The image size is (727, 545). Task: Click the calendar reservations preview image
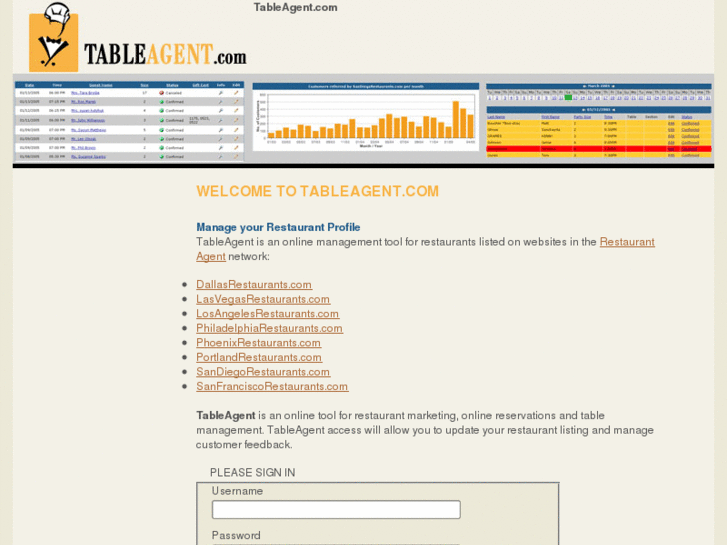[599, 121]
